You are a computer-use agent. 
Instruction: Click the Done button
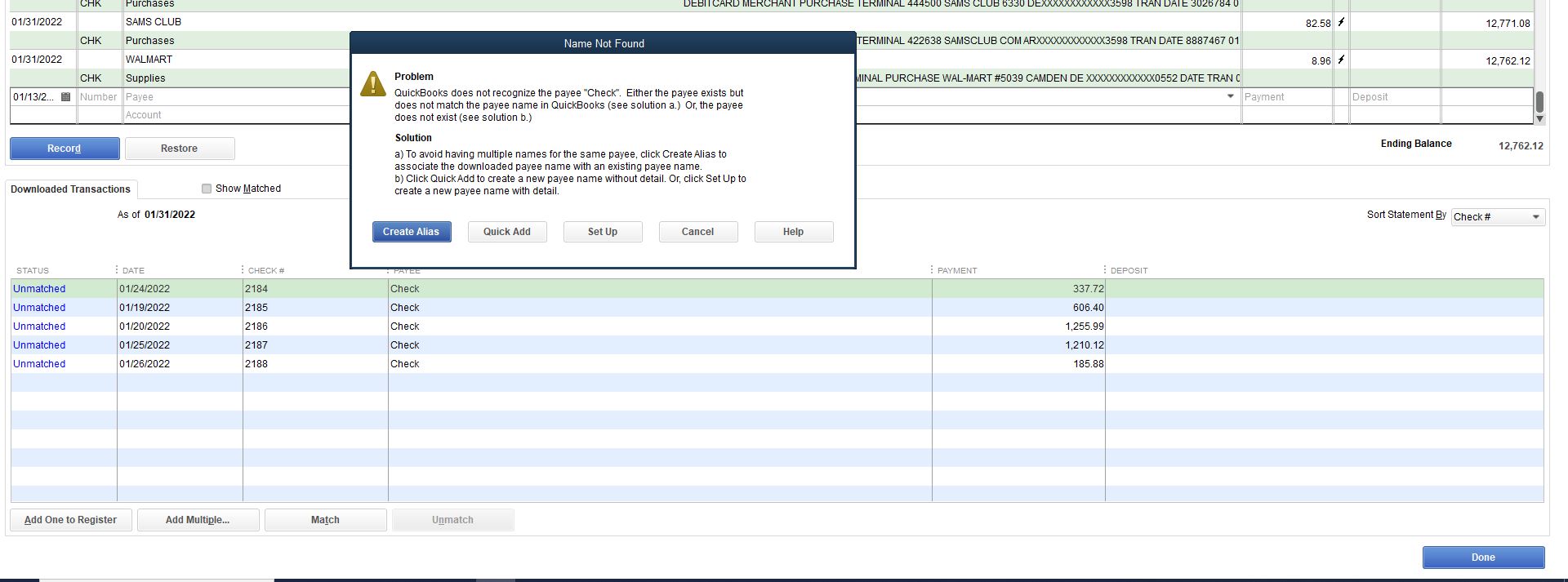pyautogui.click(x=1483, y=558)
